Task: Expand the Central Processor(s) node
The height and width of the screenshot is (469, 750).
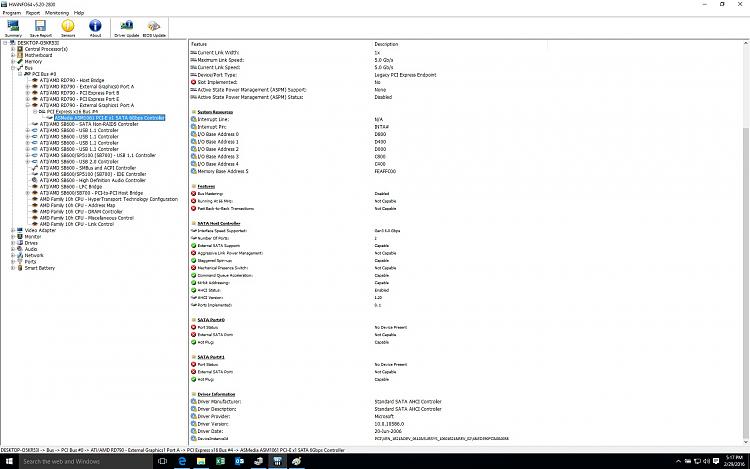Action: tap(13, 49)
